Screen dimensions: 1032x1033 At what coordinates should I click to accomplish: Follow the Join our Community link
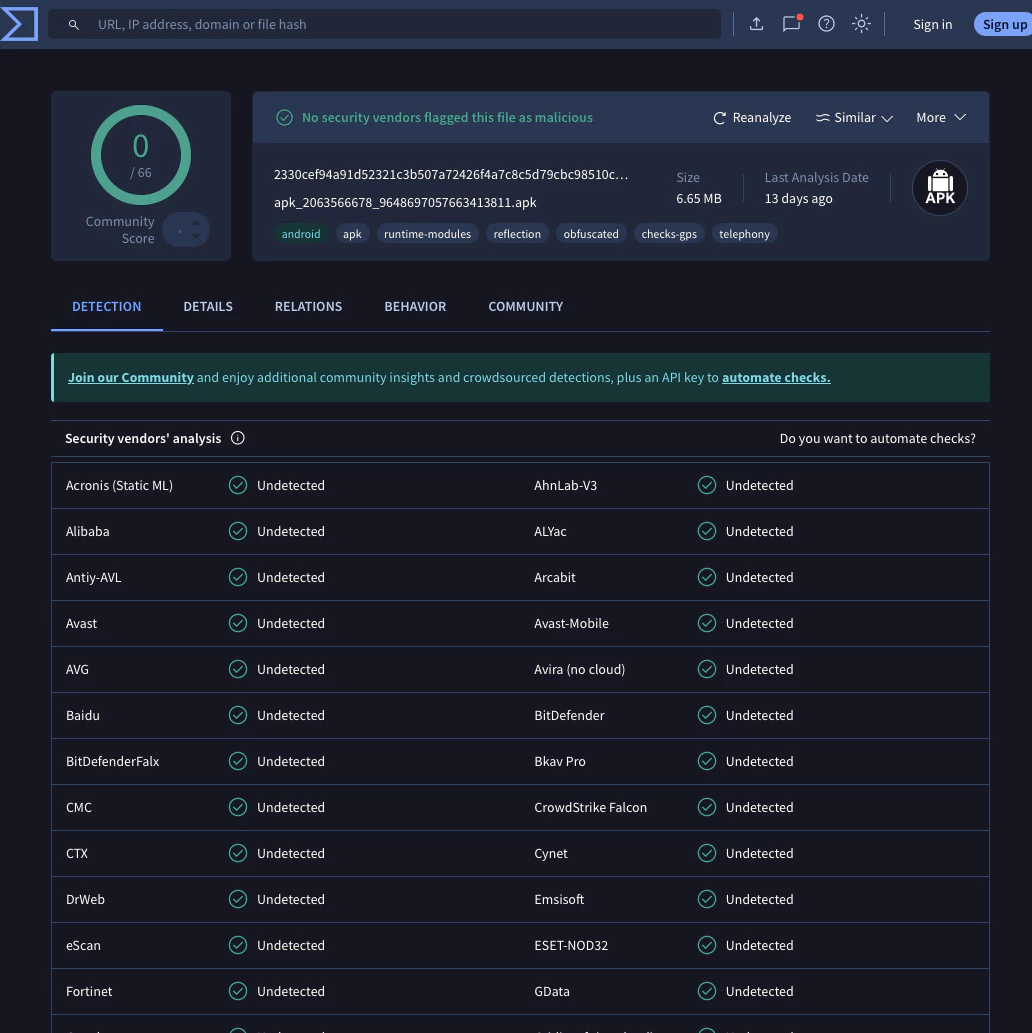point(130,377)
